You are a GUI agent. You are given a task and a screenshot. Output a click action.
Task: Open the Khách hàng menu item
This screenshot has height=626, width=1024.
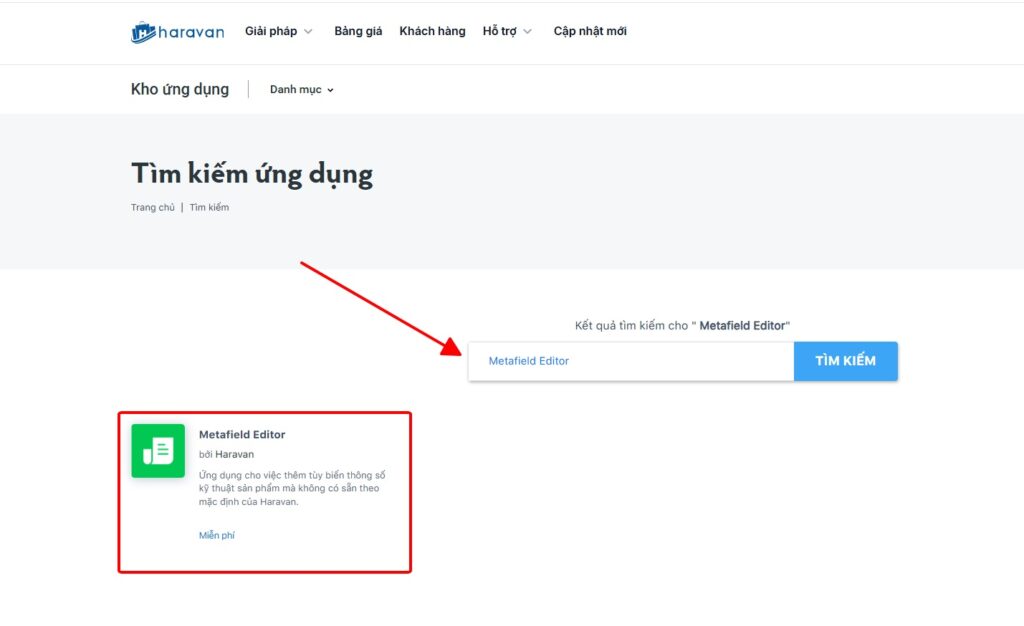click(432, 31)
